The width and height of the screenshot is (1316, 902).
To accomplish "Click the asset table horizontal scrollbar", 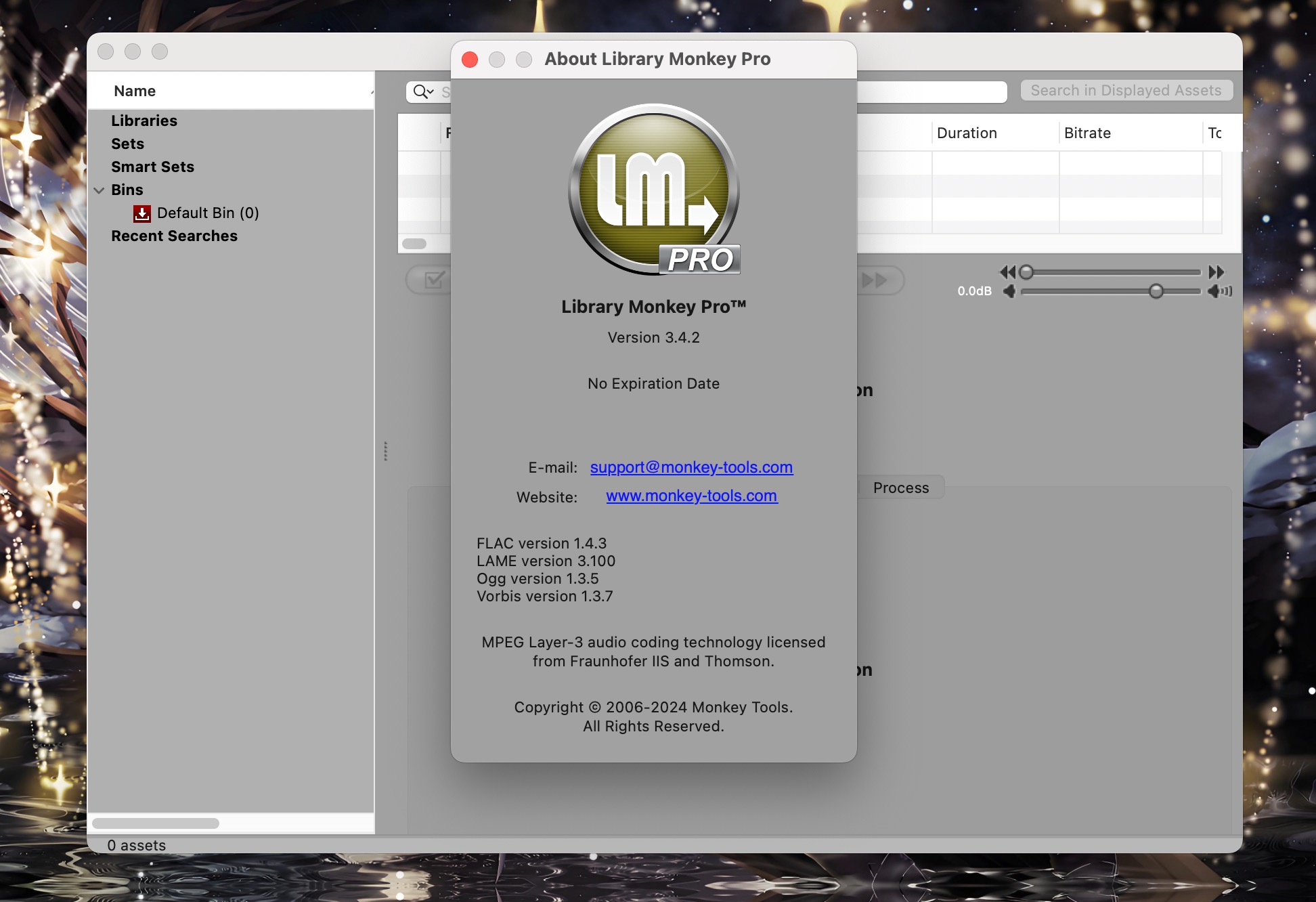I will click(414, 244).
